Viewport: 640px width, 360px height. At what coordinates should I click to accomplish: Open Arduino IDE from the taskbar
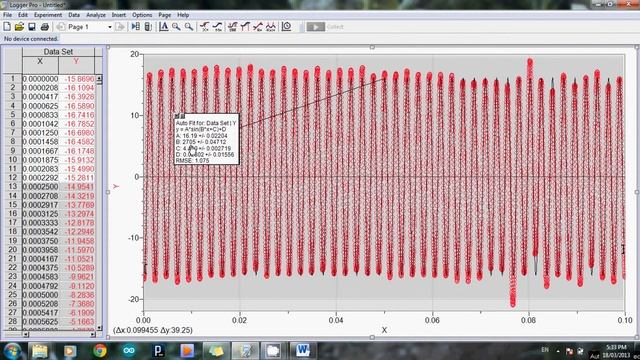click(x=129, y=351)
